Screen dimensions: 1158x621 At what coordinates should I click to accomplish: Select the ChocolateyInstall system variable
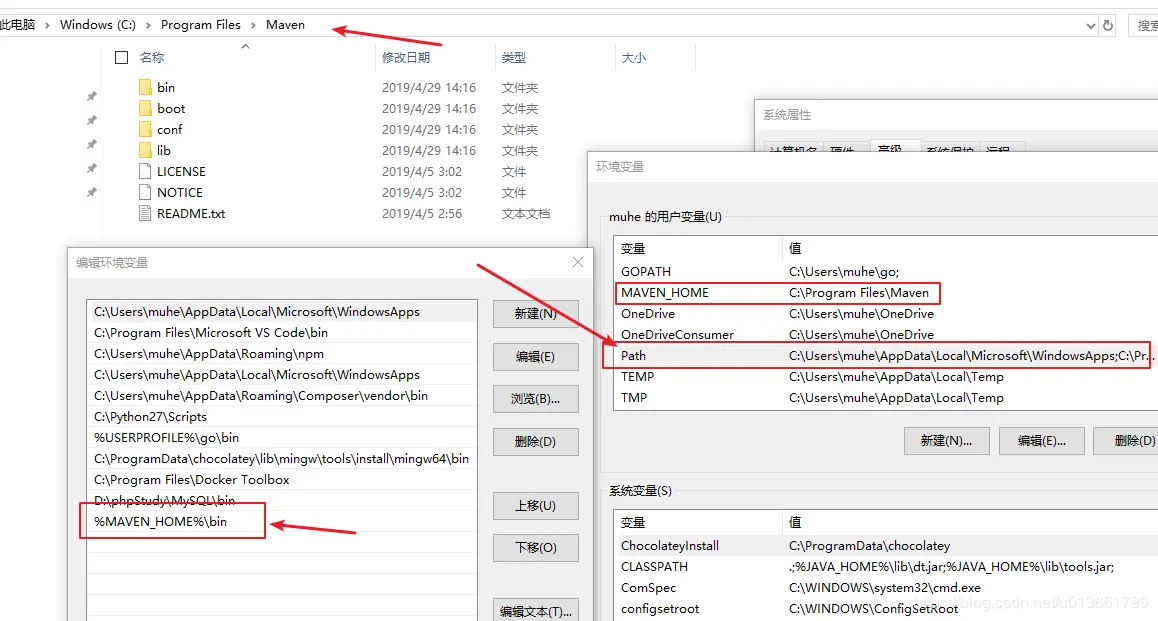(x=885, y=546)
